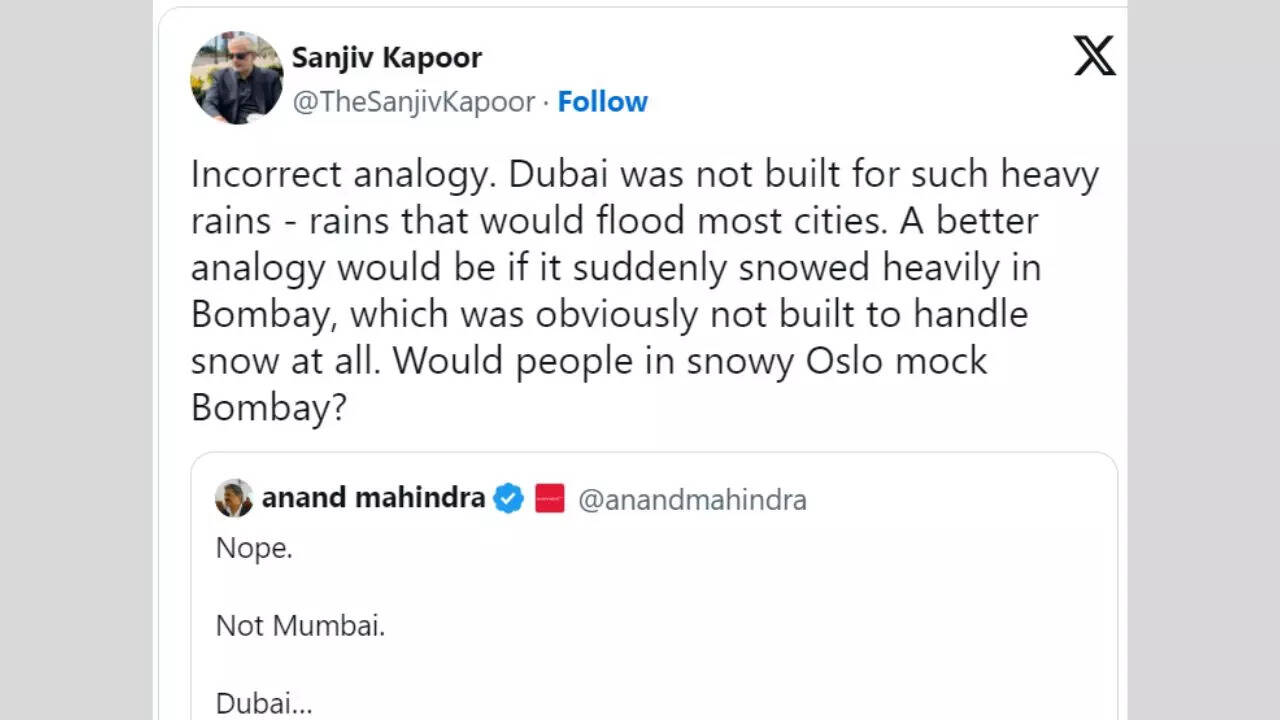Click the blue verified checkmark badge

[x=509, y=498]
